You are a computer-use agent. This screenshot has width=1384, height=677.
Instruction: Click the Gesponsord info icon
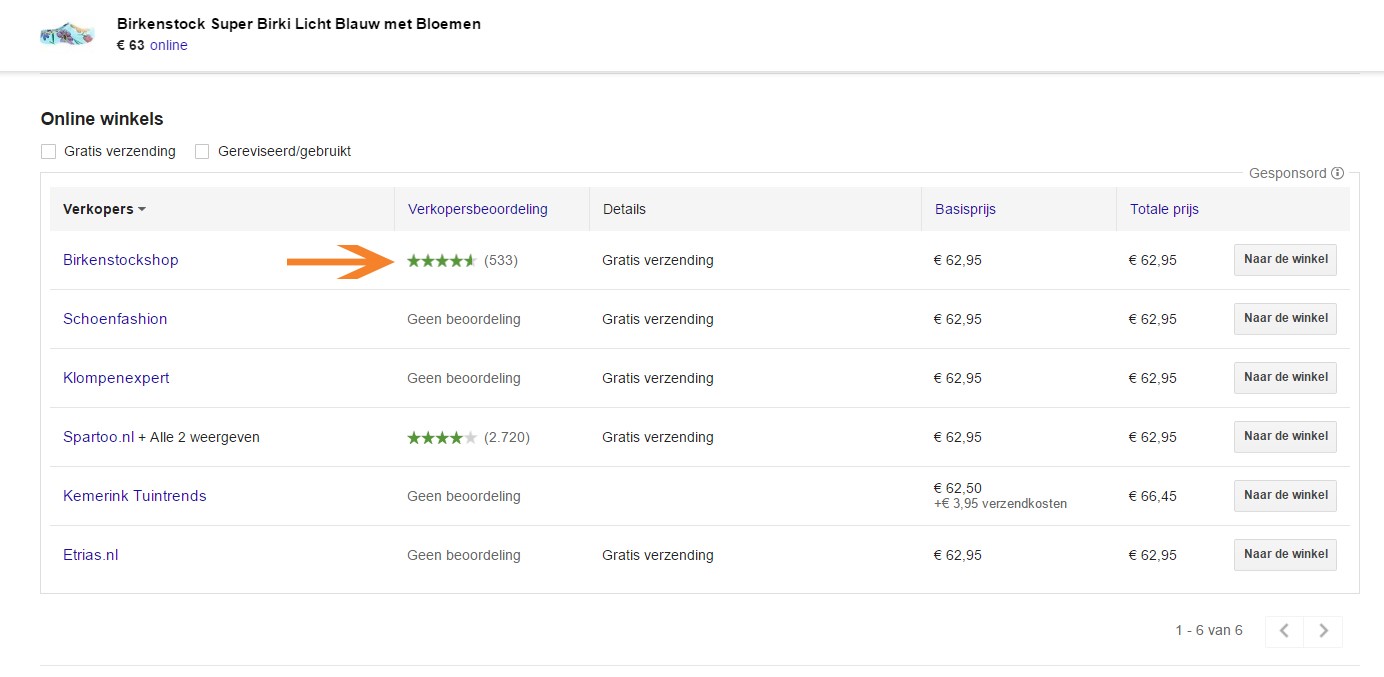1338,173
